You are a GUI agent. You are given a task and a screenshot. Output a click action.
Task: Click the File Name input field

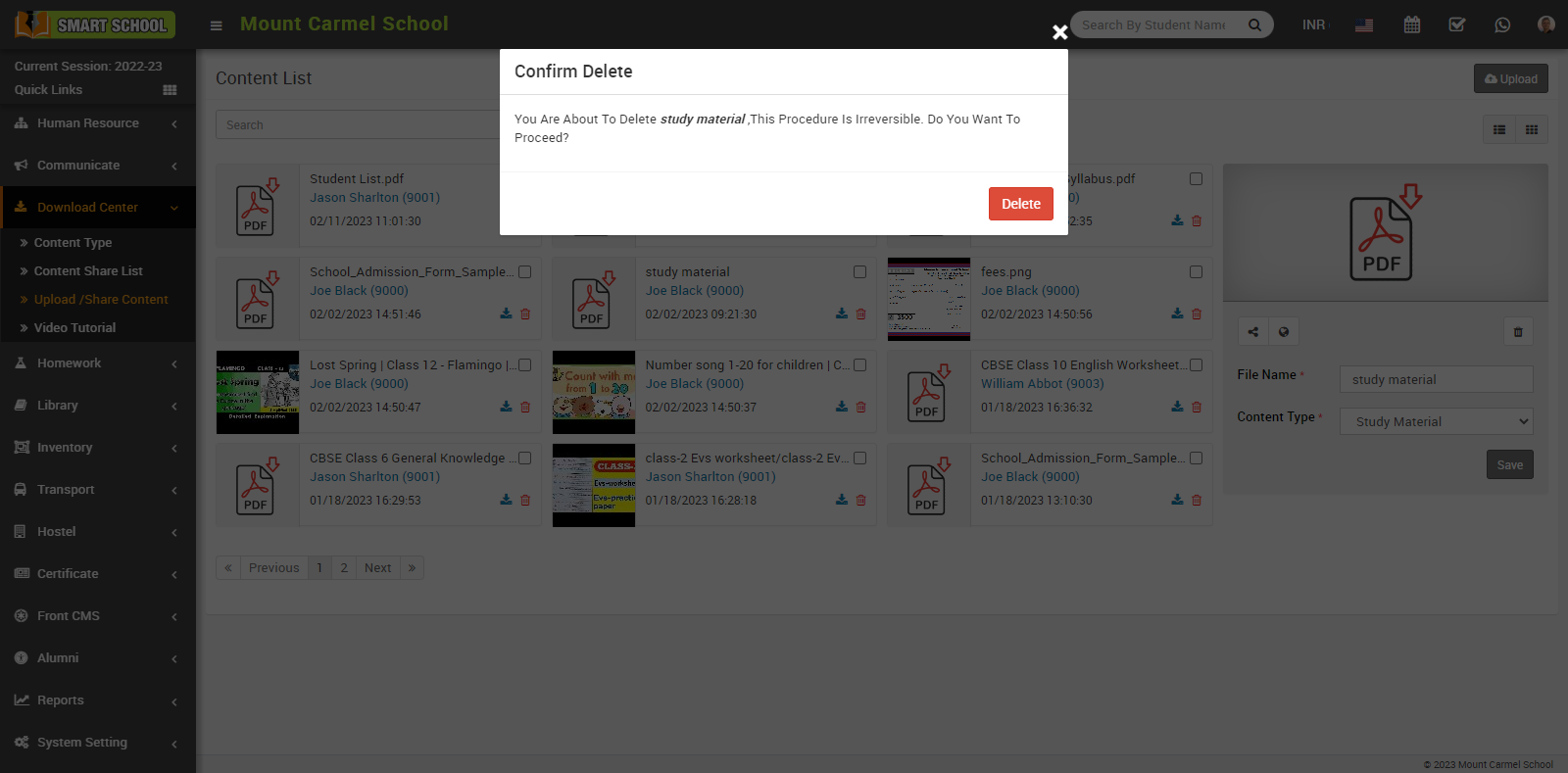tap(1436, 379)
